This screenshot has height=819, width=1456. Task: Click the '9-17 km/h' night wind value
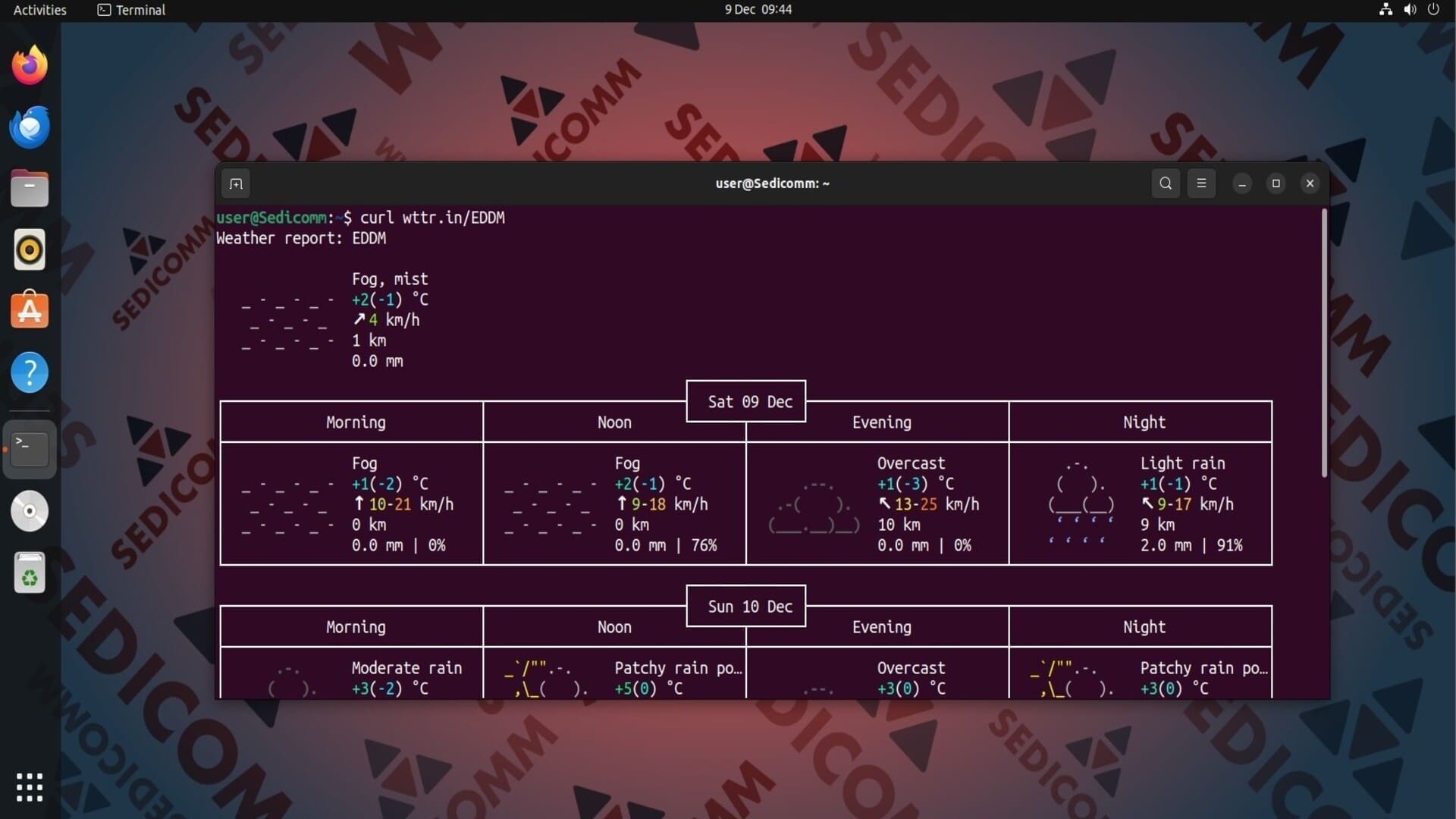pos(1195,504)
